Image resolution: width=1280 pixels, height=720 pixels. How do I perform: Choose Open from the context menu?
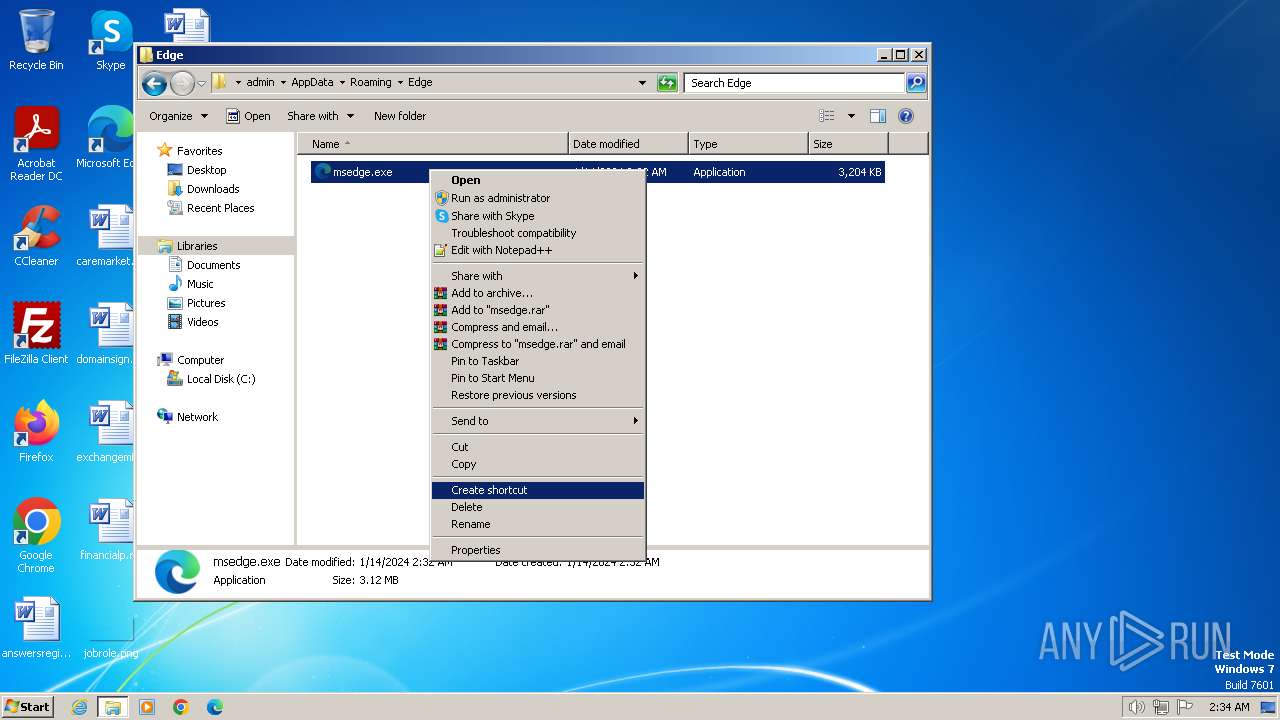pos(538,180)
